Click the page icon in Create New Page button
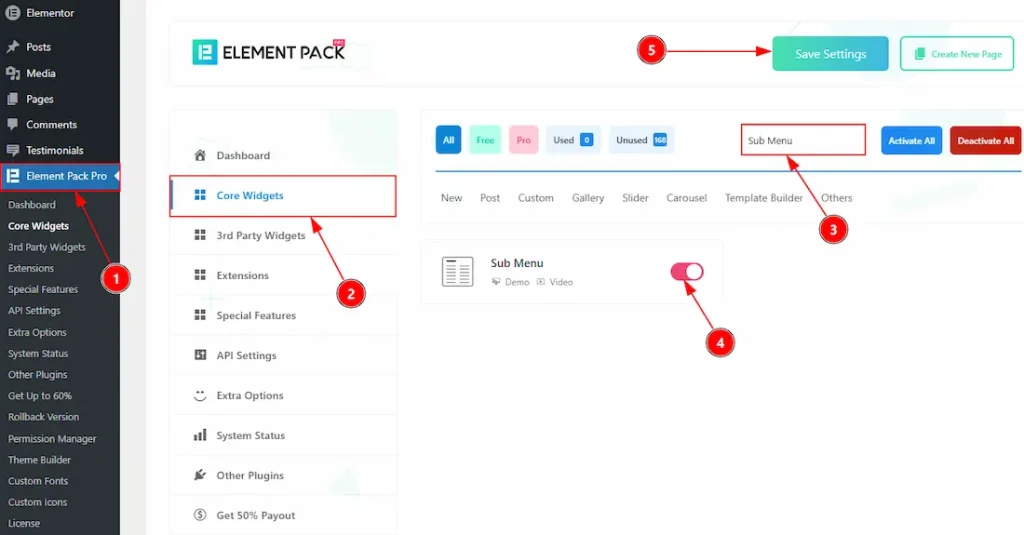Viewport: 1024px width, 535px height. tap(920, 54)
